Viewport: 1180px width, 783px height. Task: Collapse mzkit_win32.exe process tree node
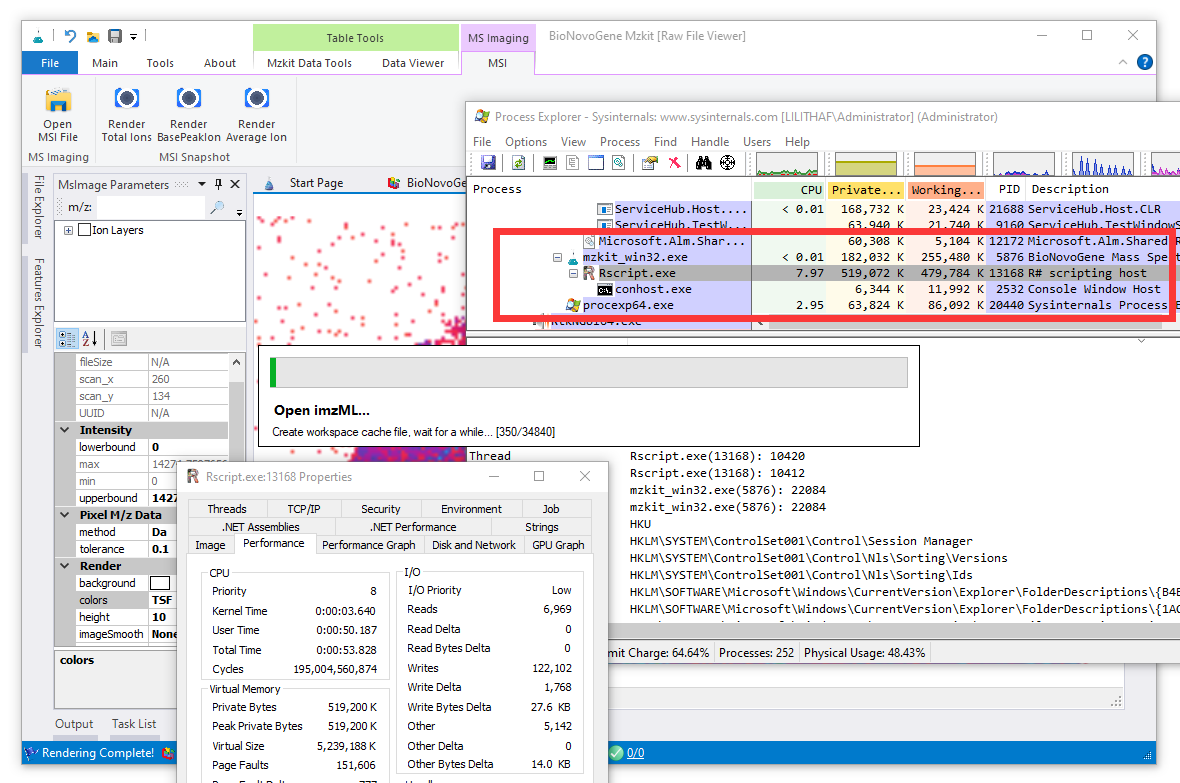557,257
